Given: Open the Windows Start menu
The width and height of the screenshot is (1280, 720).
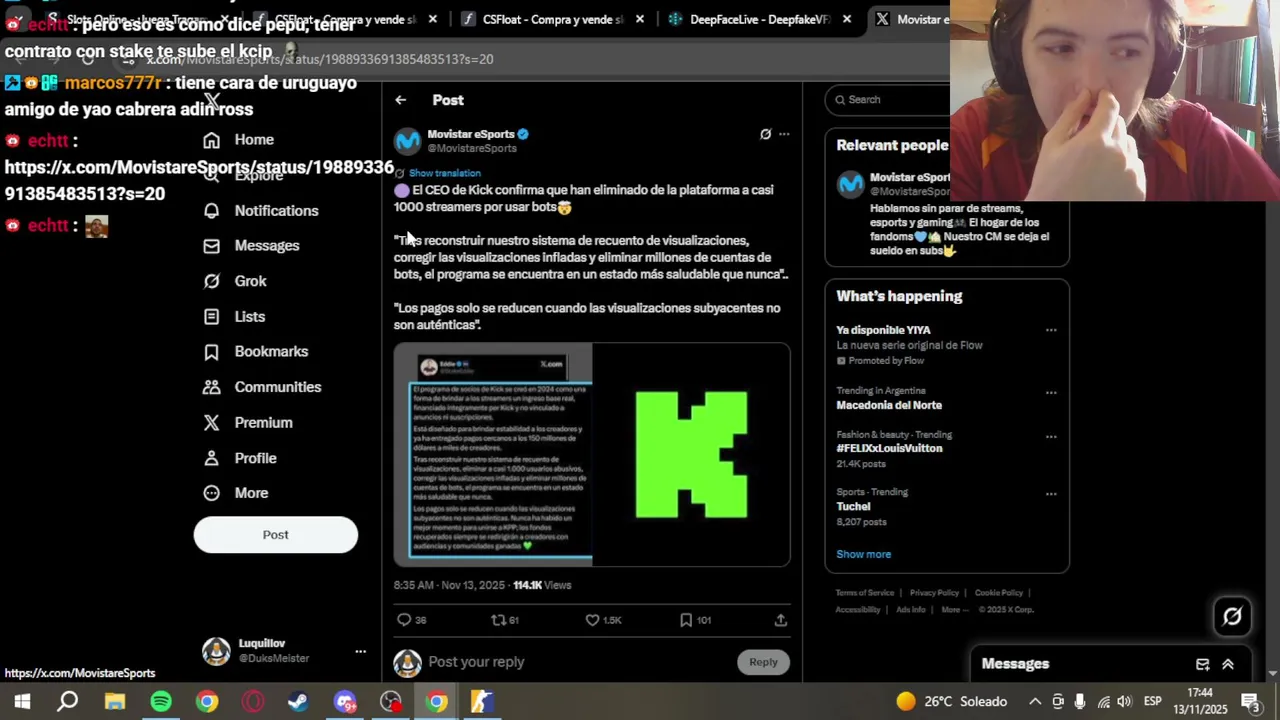Looking at the screenshot, I should [22, 702].
